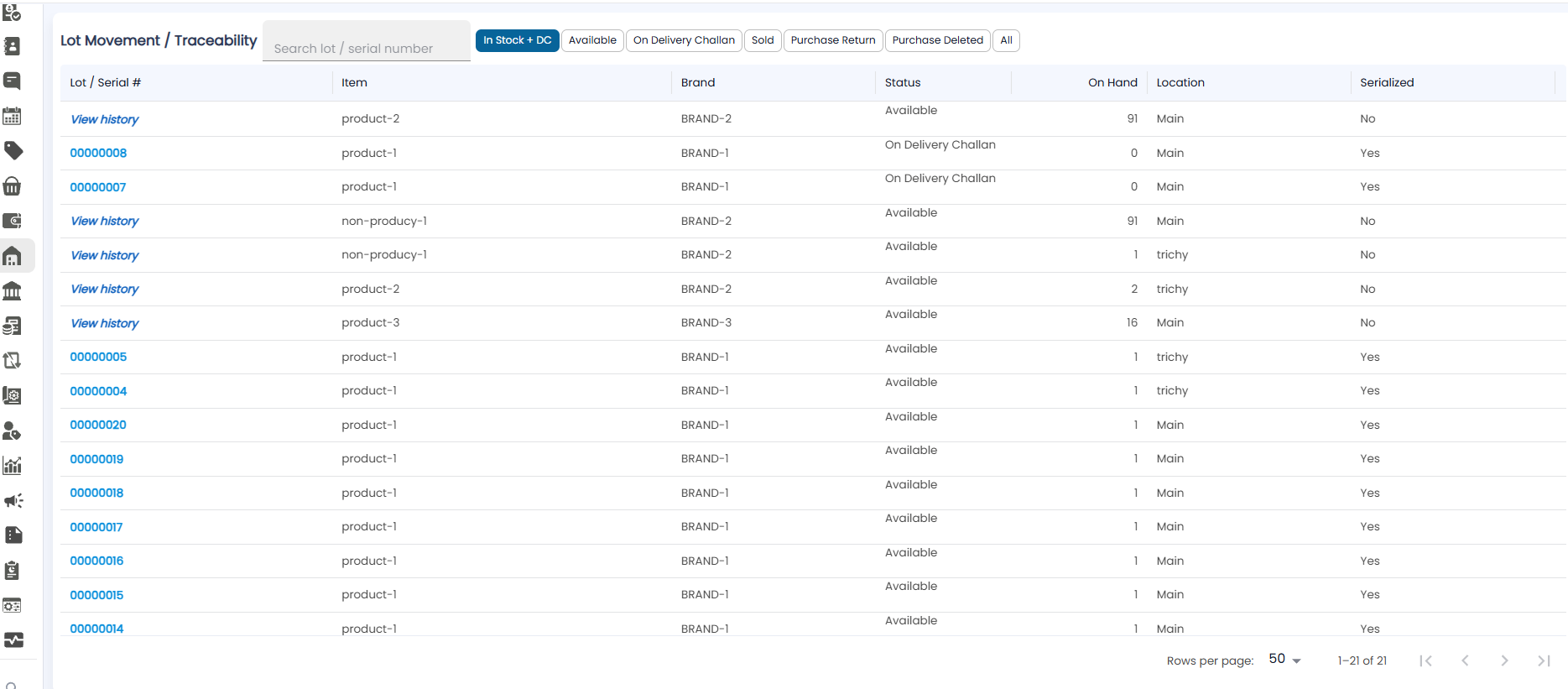The image size is (1568, 689).
Task: Select the All filter chip
Action: tap(1006, 40)
